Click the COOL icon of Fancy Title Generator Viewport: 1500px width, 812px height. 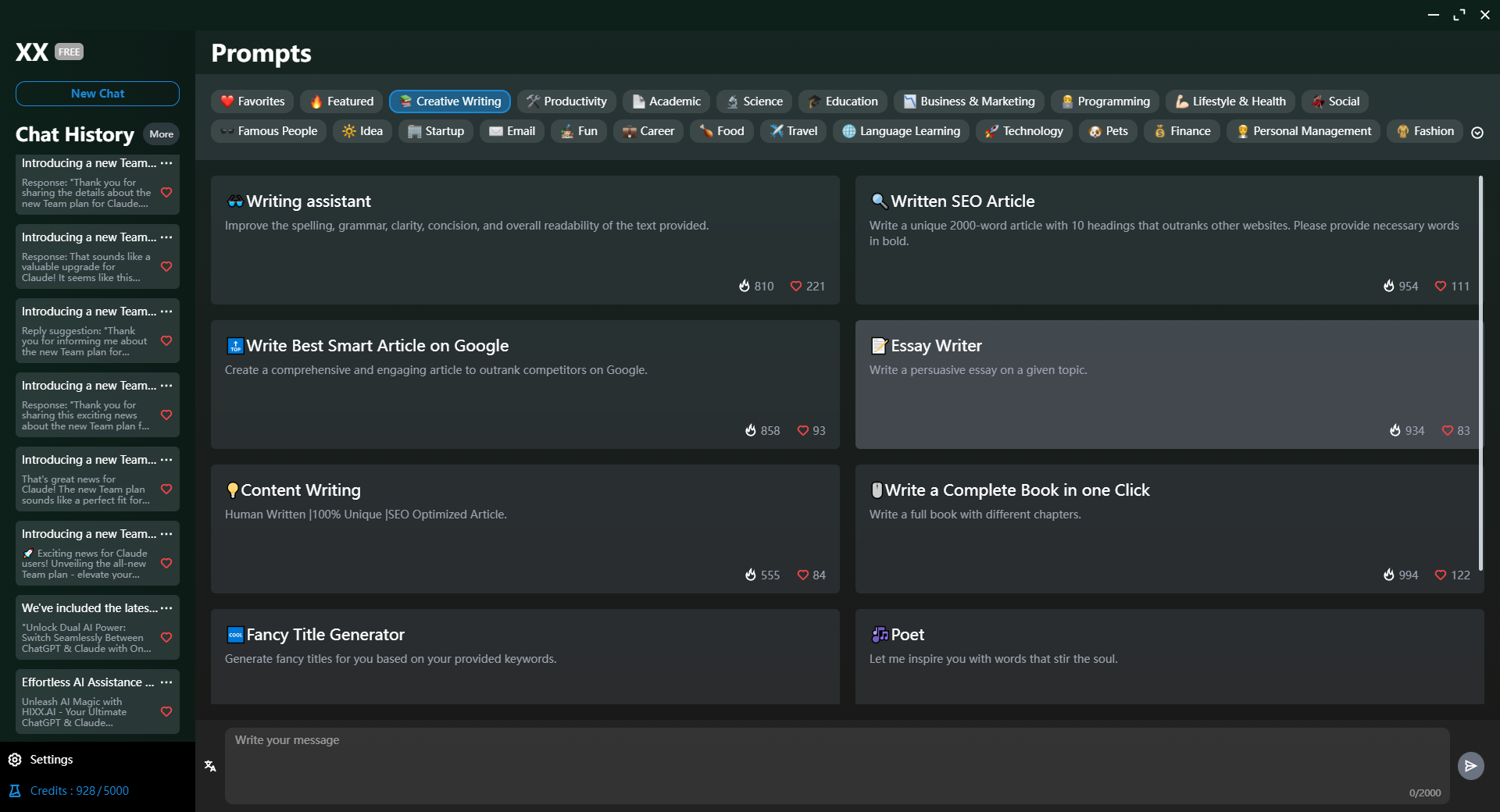[235, 635]
